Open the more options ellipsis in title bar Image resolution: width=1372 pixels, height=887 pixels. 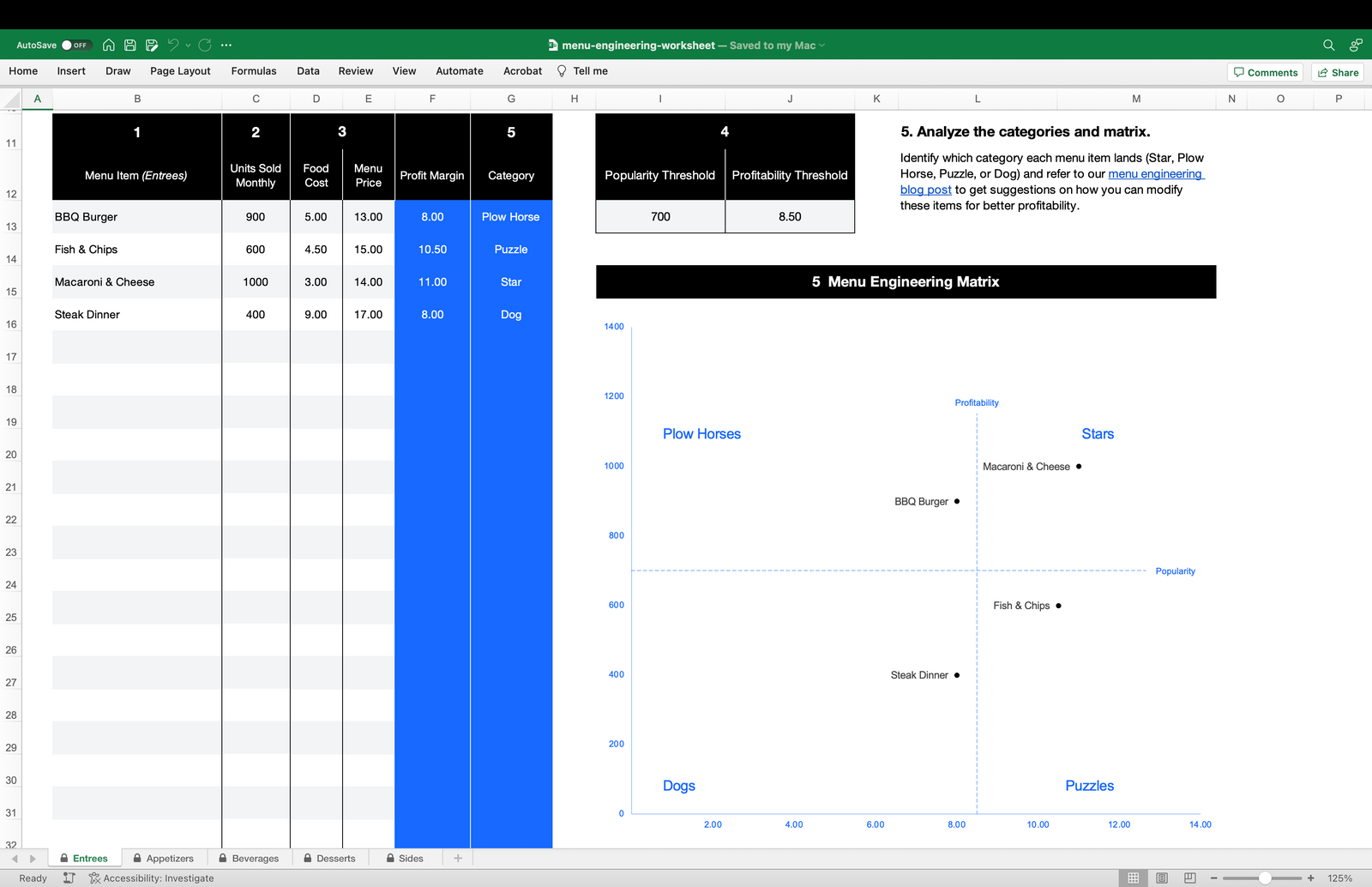pos(226,45)
